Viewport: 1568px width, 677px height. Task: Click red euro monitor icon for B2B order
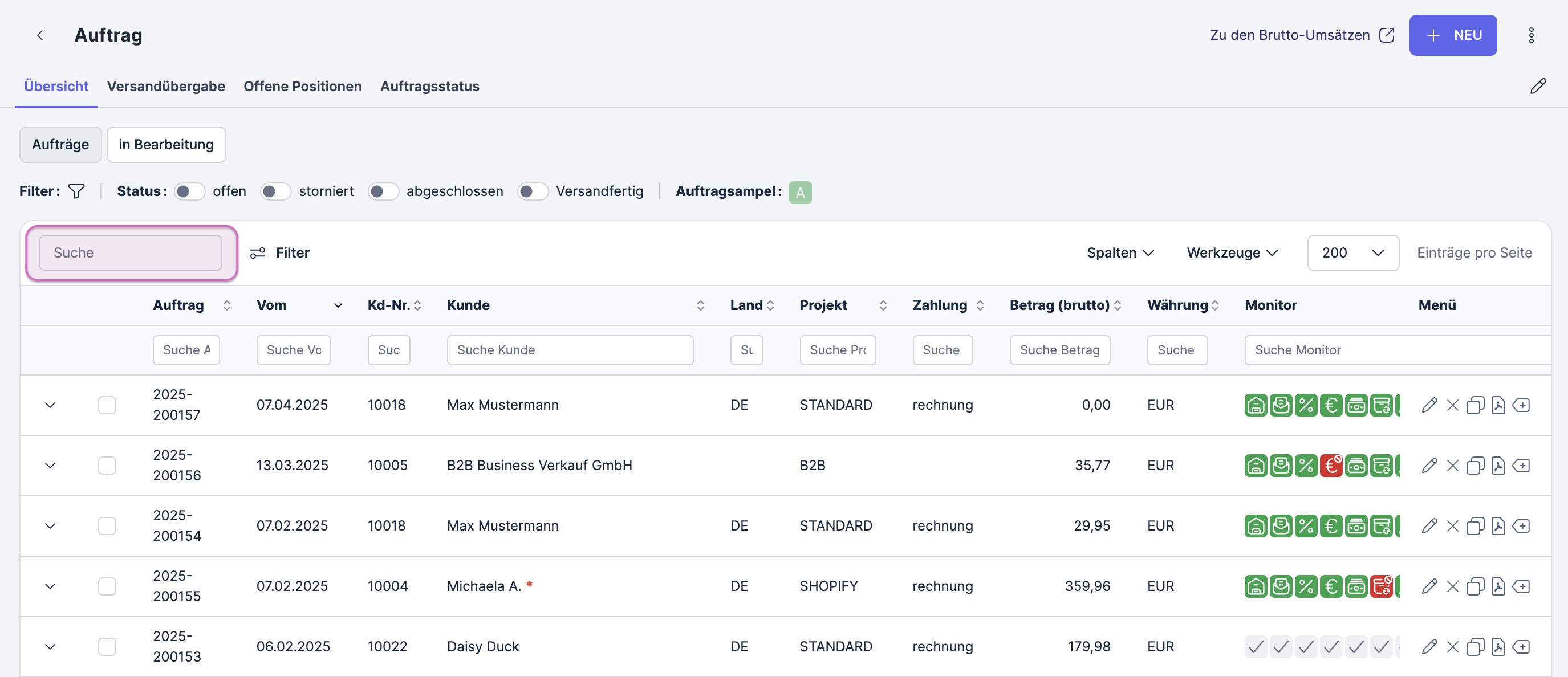(1331, 466)
